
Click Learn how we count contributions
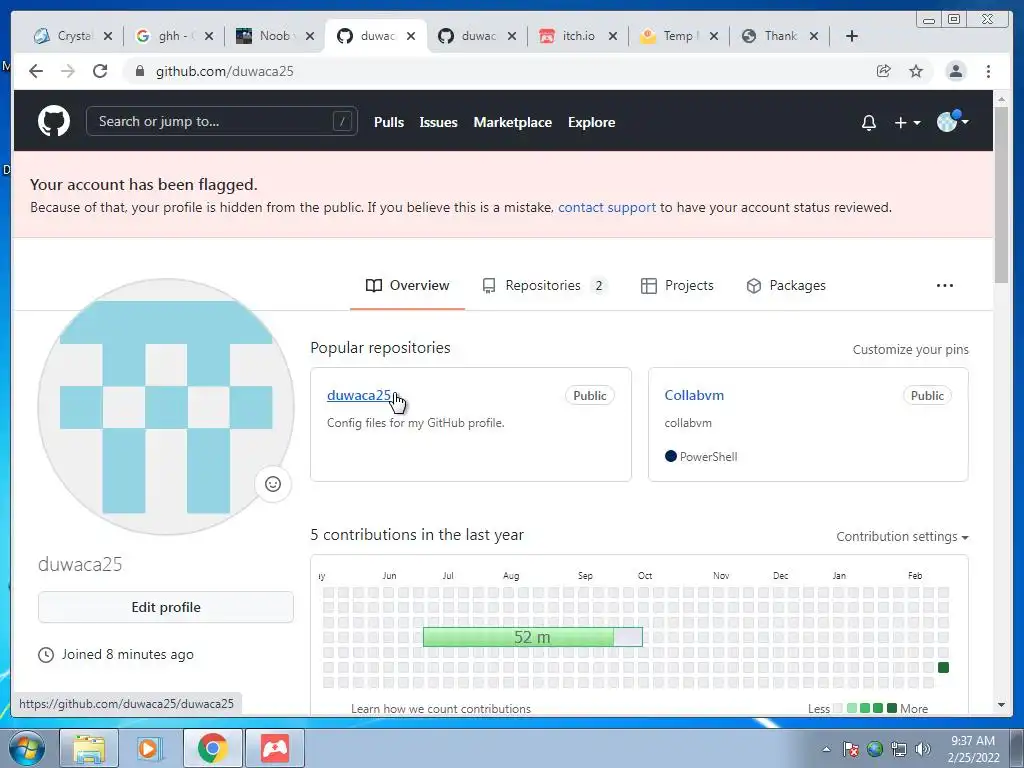[x=441, y=709]
